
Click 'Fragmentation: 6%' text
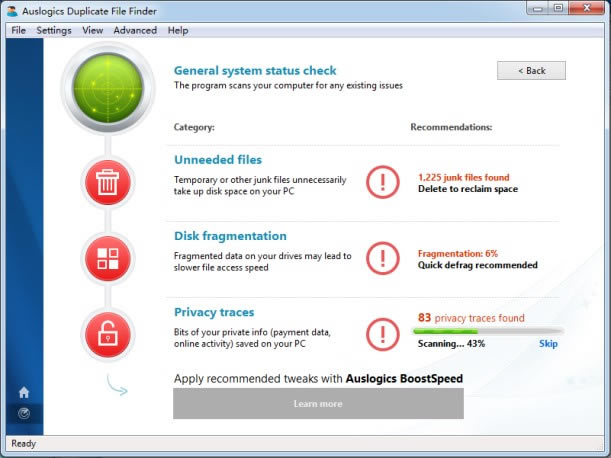tap(458, 254)
